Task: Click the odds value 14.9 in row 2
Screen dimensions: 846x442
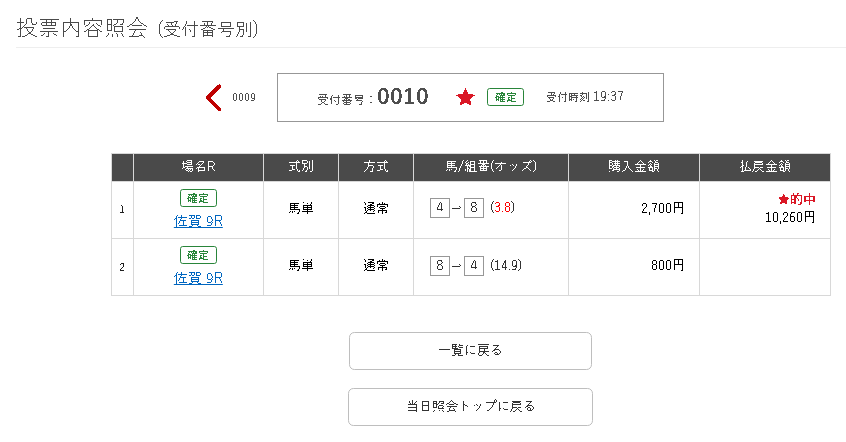Action: tap(506, 265)
